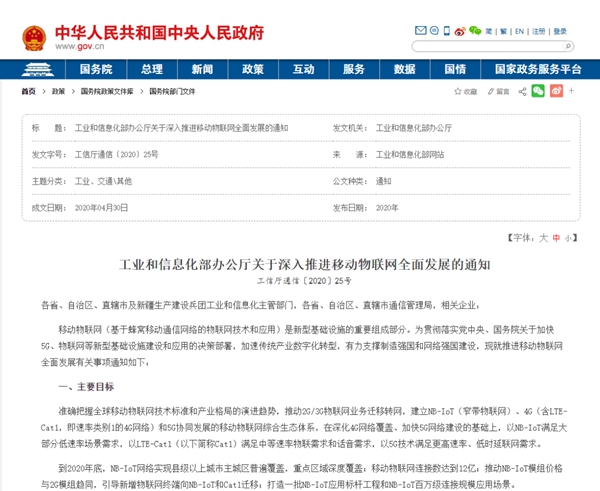The width and height of the screenshot is (600, 491).
Task: Open the WeChat icon in the header
Action: [x=475, y=31]
